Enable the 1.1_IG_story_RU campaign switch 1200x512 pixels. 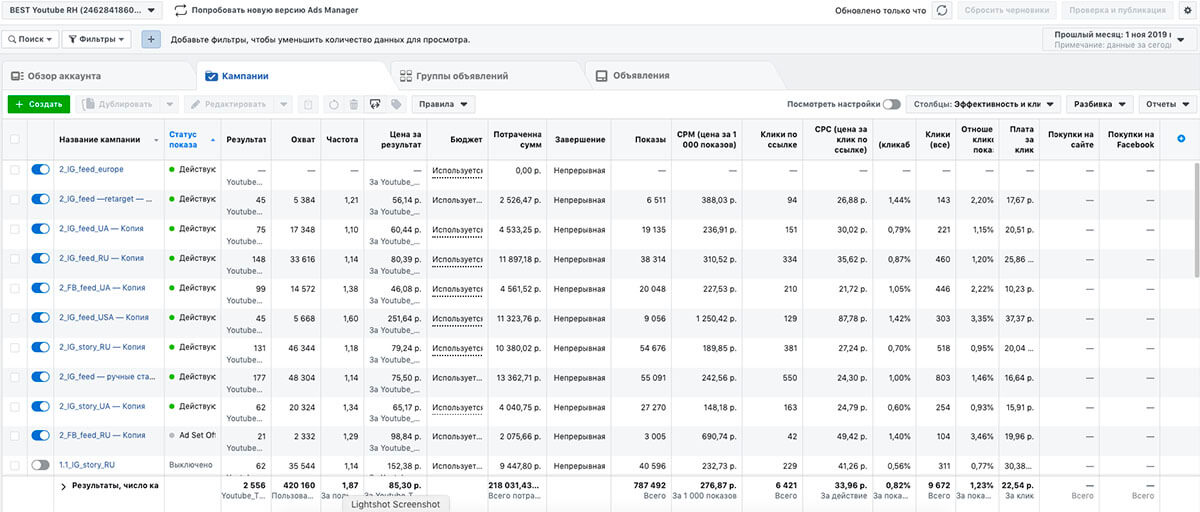pyautogui.click(x=40, y=465)
